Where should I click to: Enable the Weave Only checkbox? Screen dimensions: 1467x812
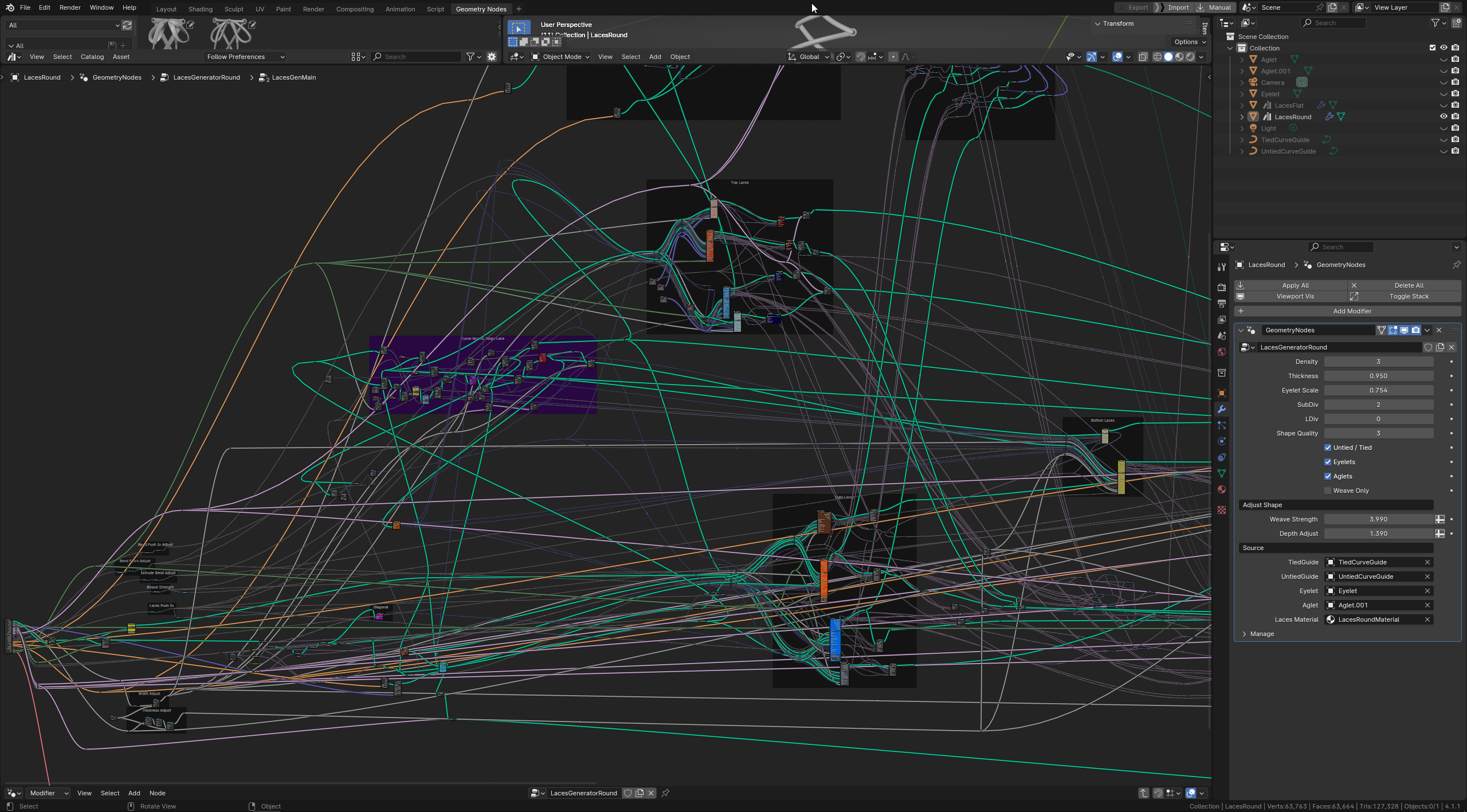pyautogui.click(x=1328, y=491)
